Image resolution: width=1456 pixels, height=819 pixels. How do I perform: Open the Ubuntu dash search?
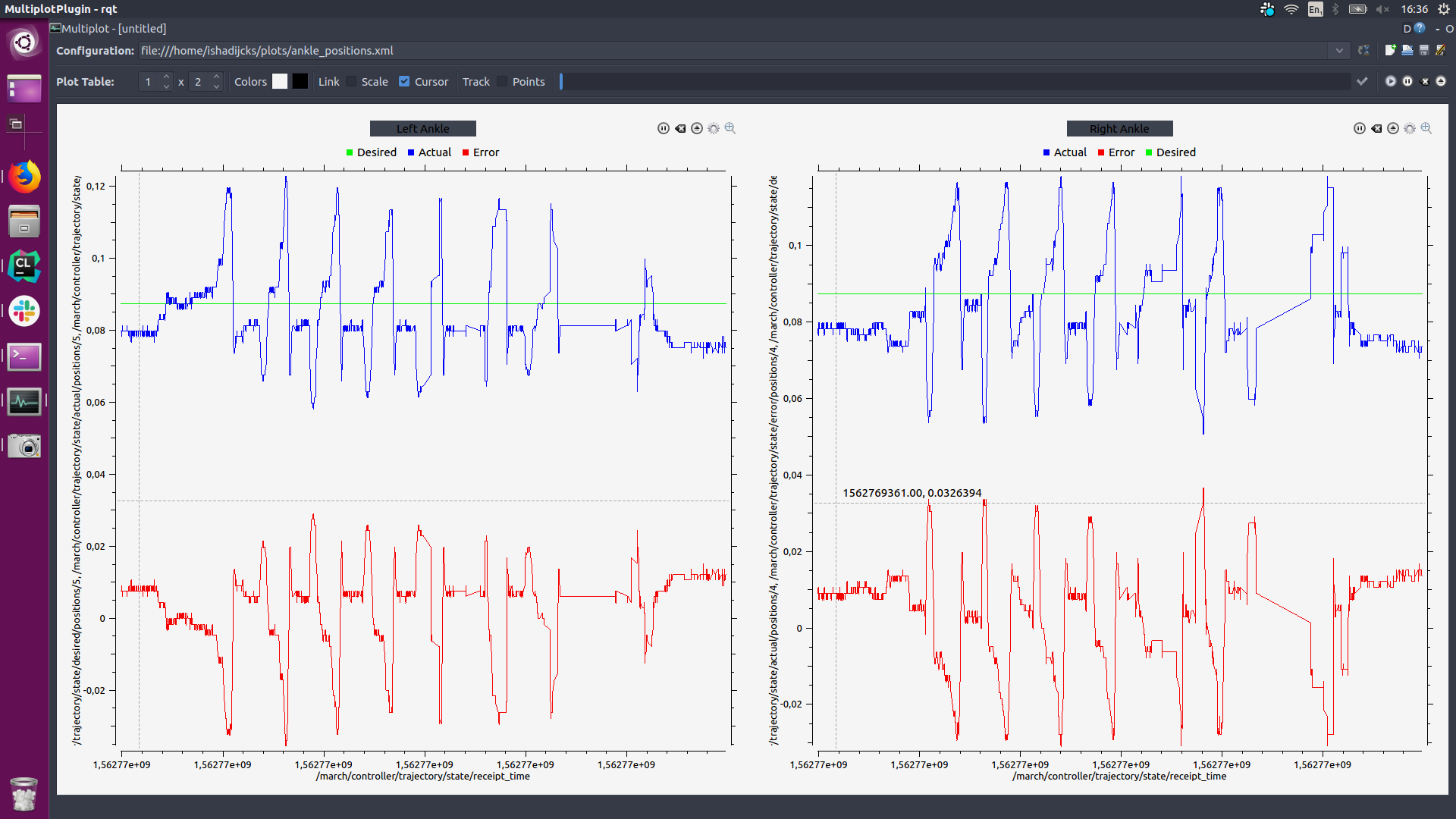click(24, 42)
